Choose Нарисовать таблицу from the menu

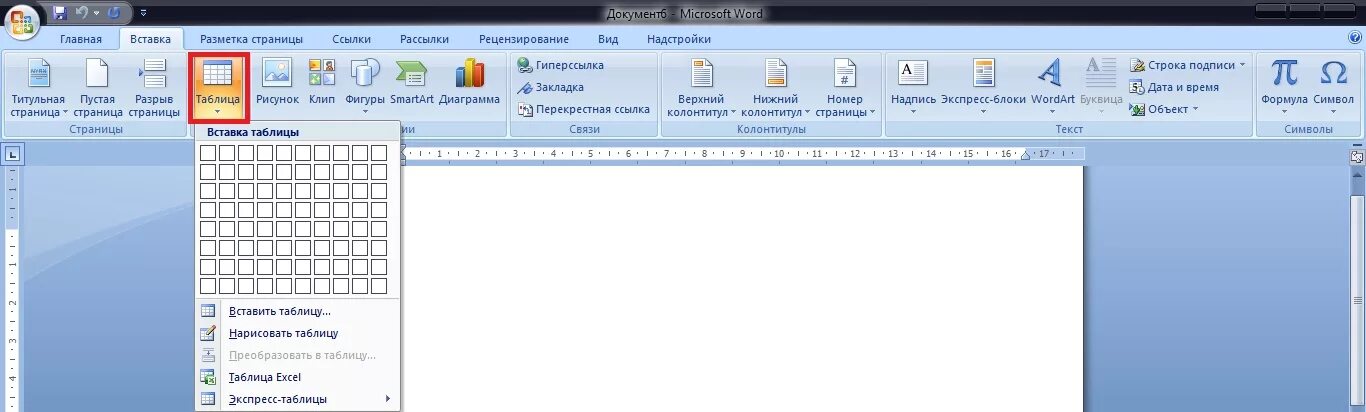point(298,333)
